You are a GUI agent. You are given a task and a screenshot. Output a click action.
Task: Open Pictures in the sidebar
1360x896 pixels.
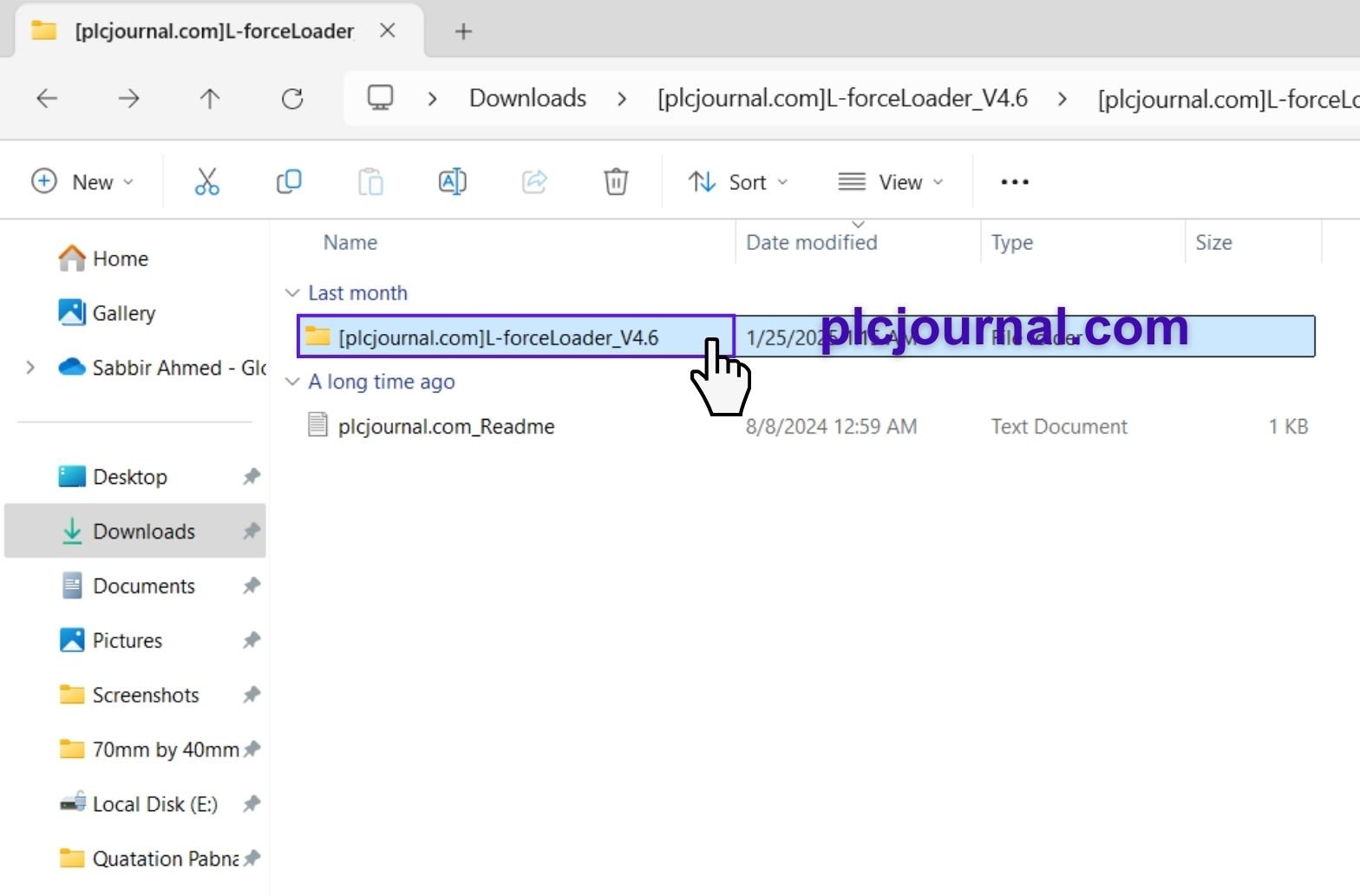[x=110, y=641]
